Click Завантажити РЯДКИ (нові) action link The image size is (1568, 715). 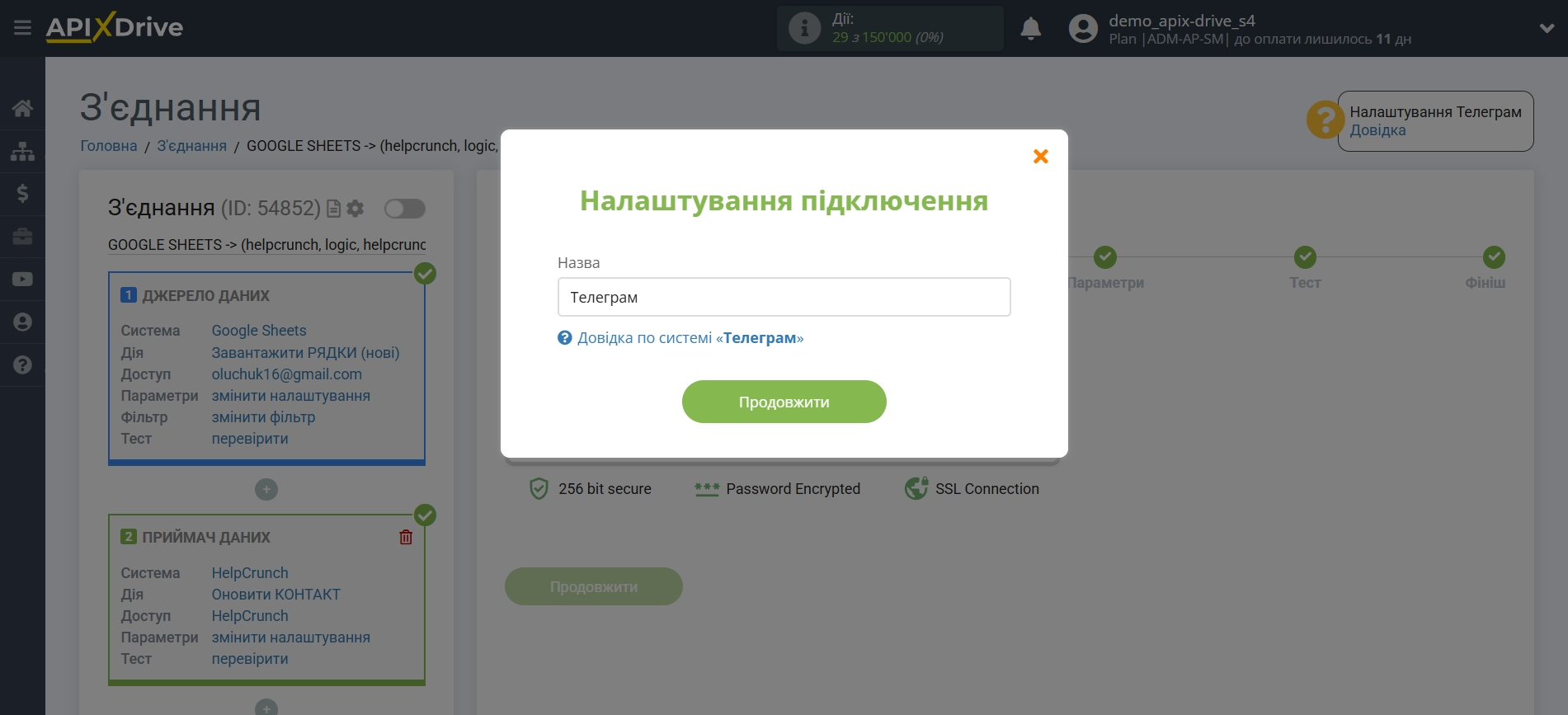click(x=305, y=353)
